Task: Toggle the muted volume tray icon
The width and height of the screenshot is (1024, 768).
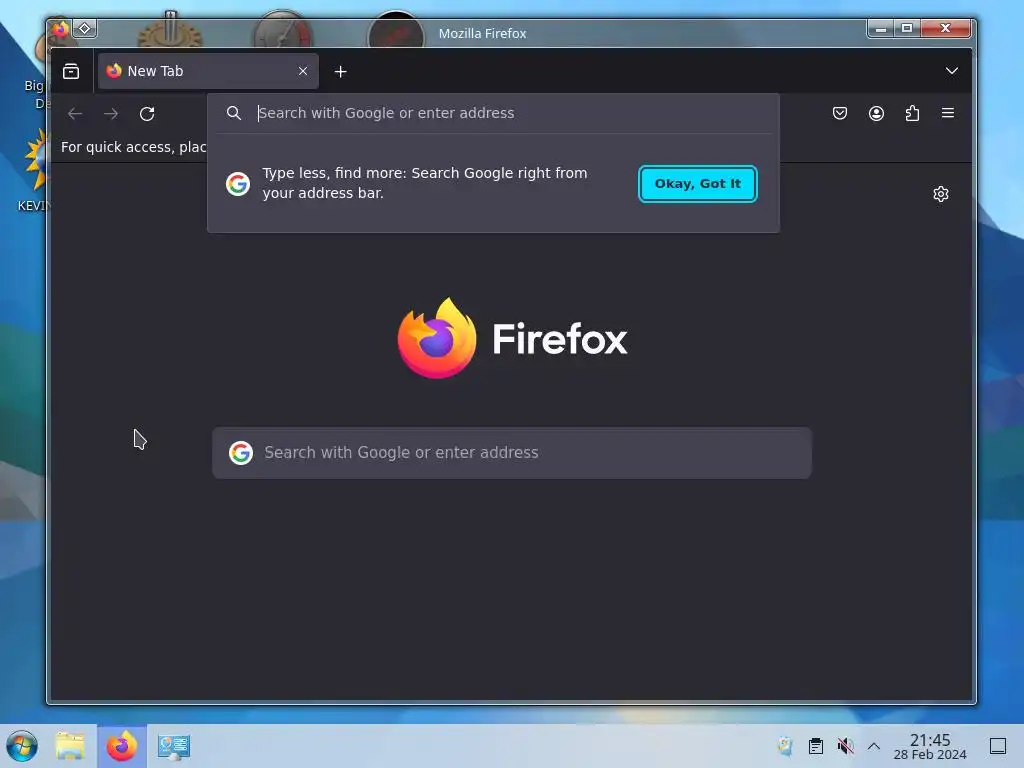Action: point(846,746)
